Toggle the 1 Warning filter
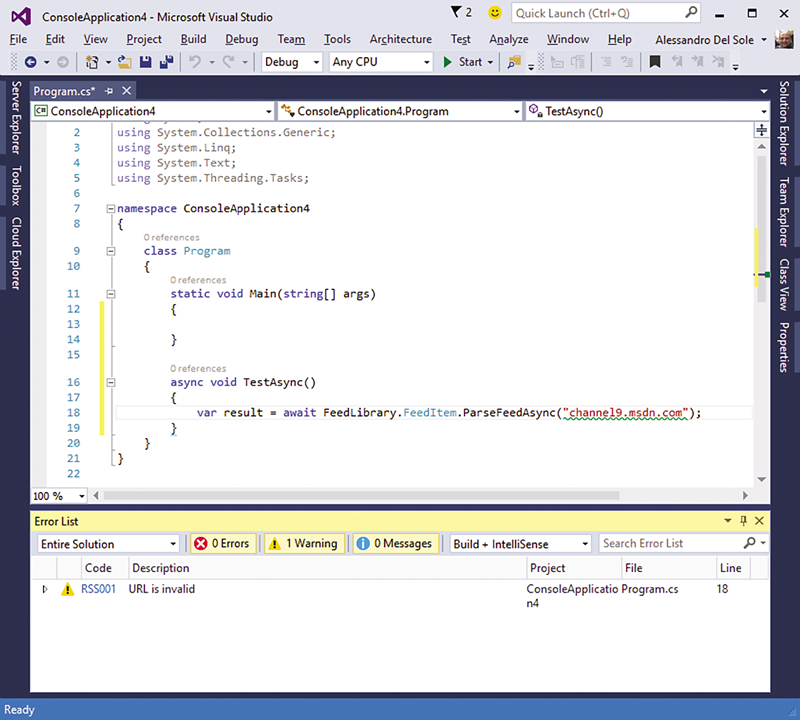Image resolution: width=800 pixels, height=720 pixels. pos(304,543)
